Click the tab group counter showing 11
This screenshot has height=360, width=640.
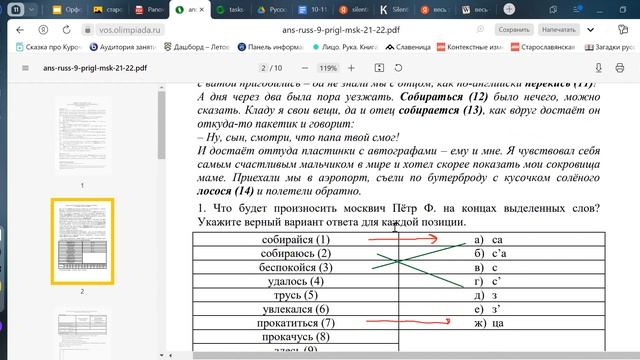point(16,9)
